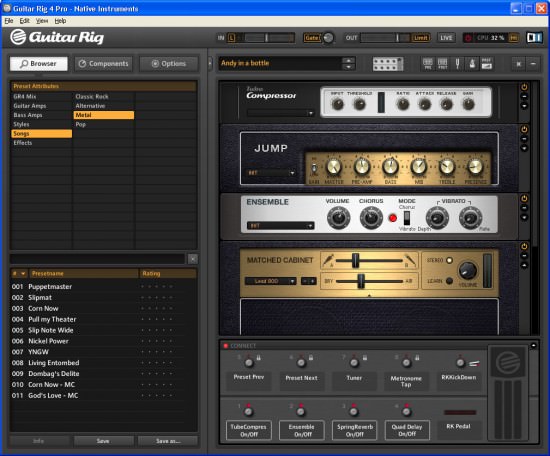This screenshot has width=550, height=456.
Task: Collapse all rack components with the minus button
Action: point(533,64)
